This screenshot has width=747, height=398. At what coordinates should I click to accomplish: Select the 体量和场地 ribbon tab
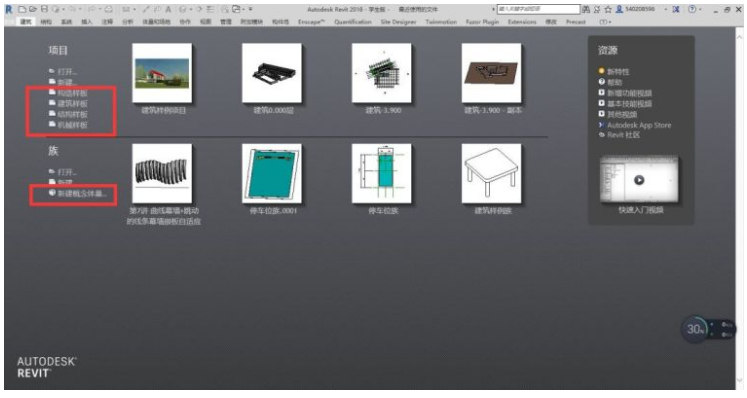pyautogui.click(x=156, y=22)
